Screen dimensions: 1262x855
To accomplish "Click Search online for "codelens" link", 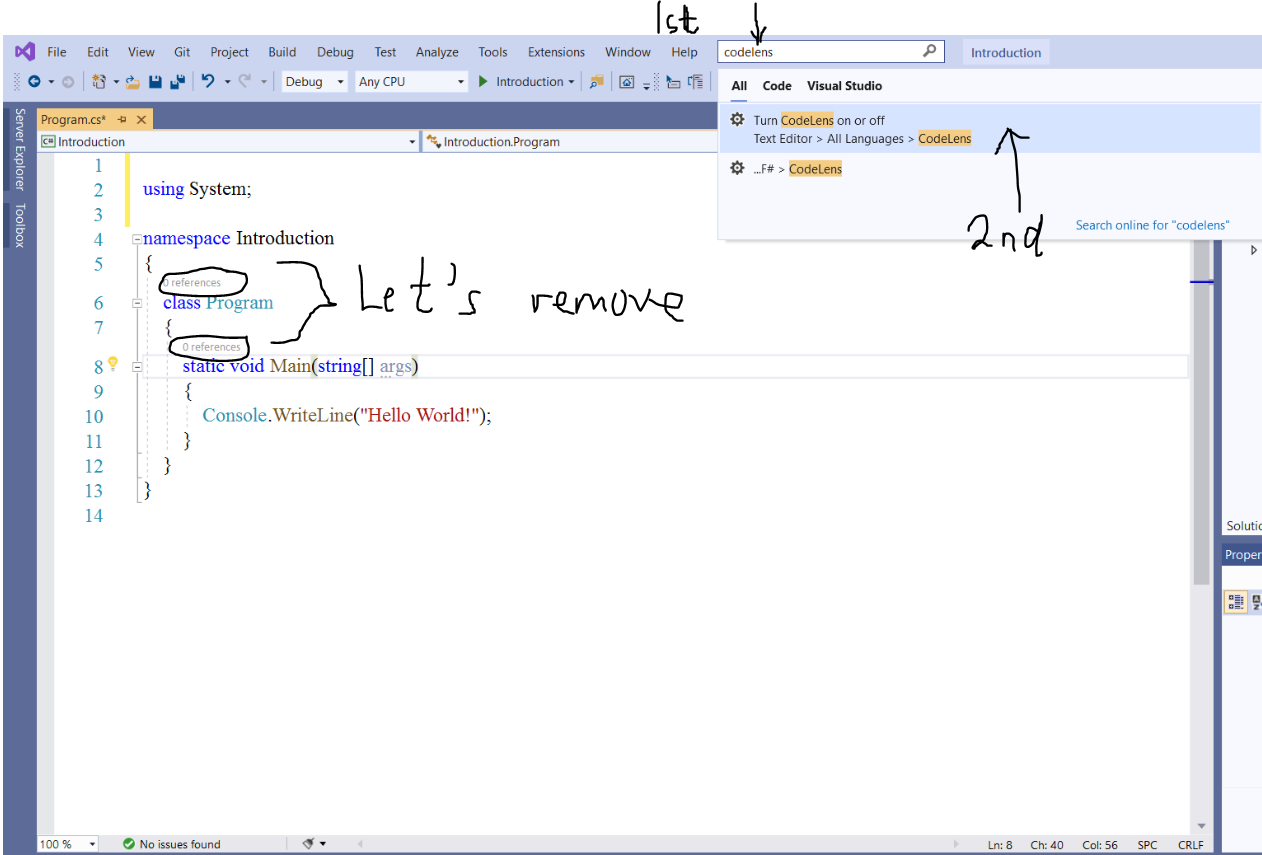I will tap(1152, 225).
